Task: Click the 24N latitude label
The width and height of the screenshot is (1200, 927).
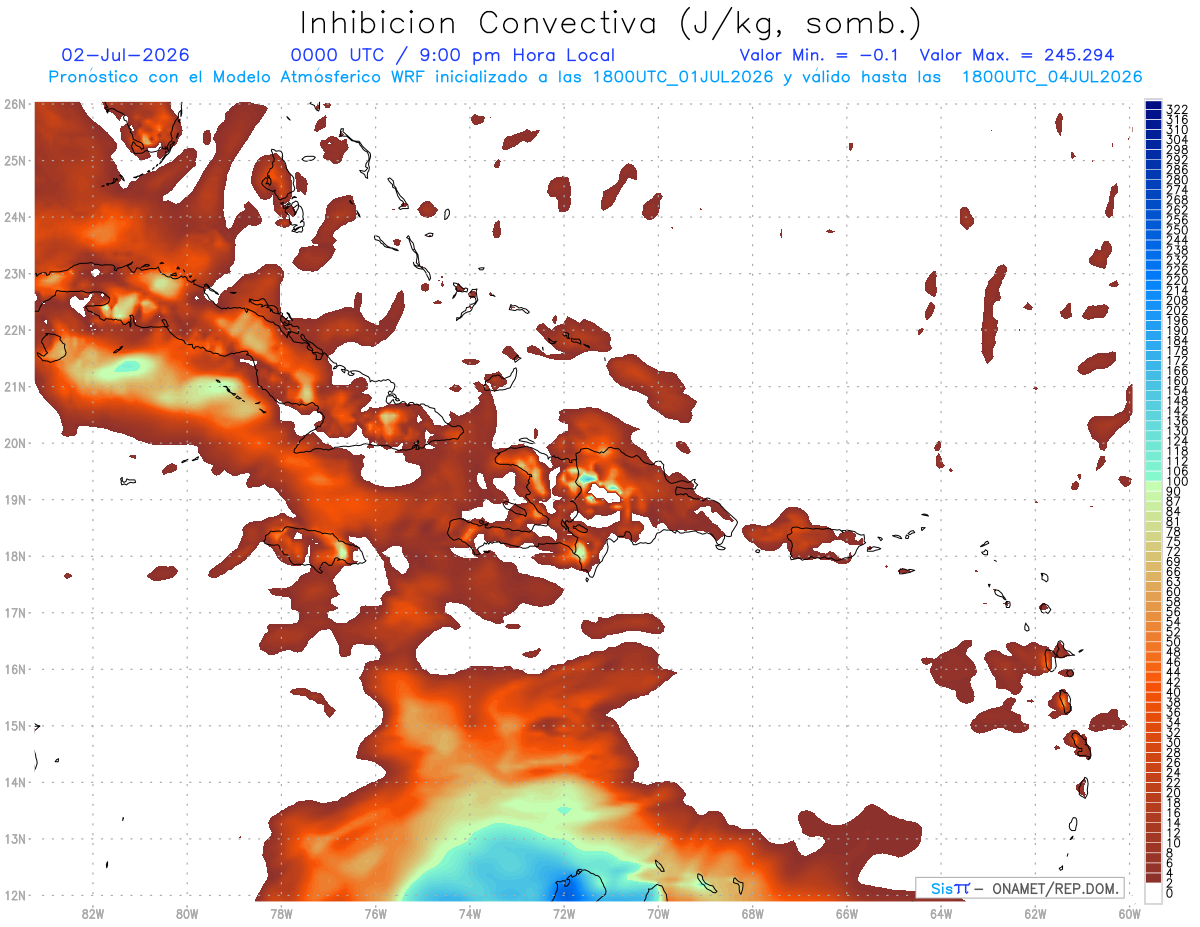Action: 14,217
